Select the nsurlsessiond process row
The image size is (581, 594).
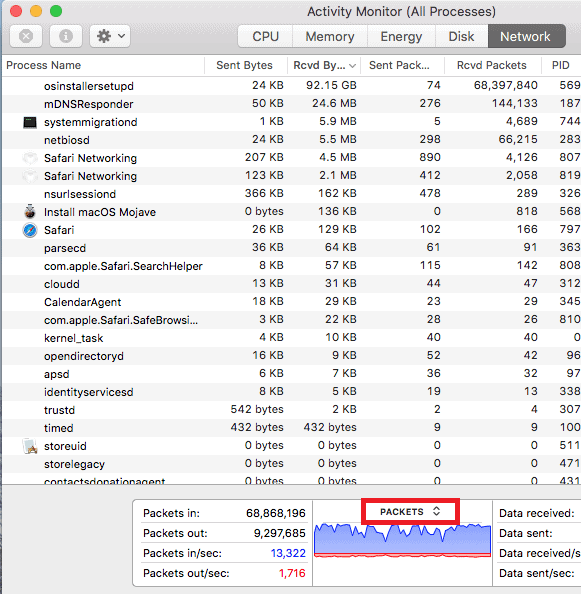tap(292, 194)
